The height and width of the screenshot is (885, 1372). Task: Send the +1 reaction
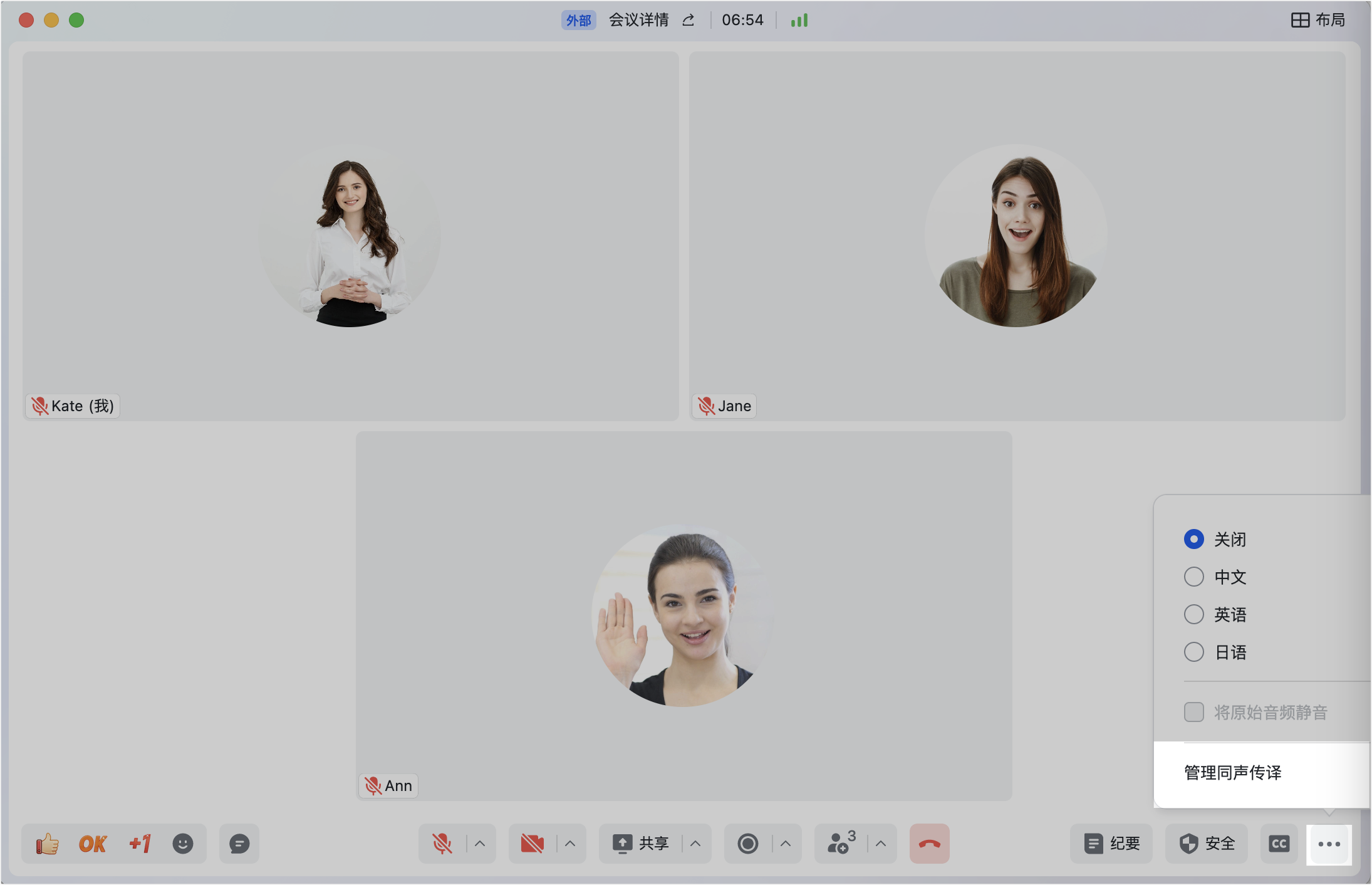pos(140,844)
